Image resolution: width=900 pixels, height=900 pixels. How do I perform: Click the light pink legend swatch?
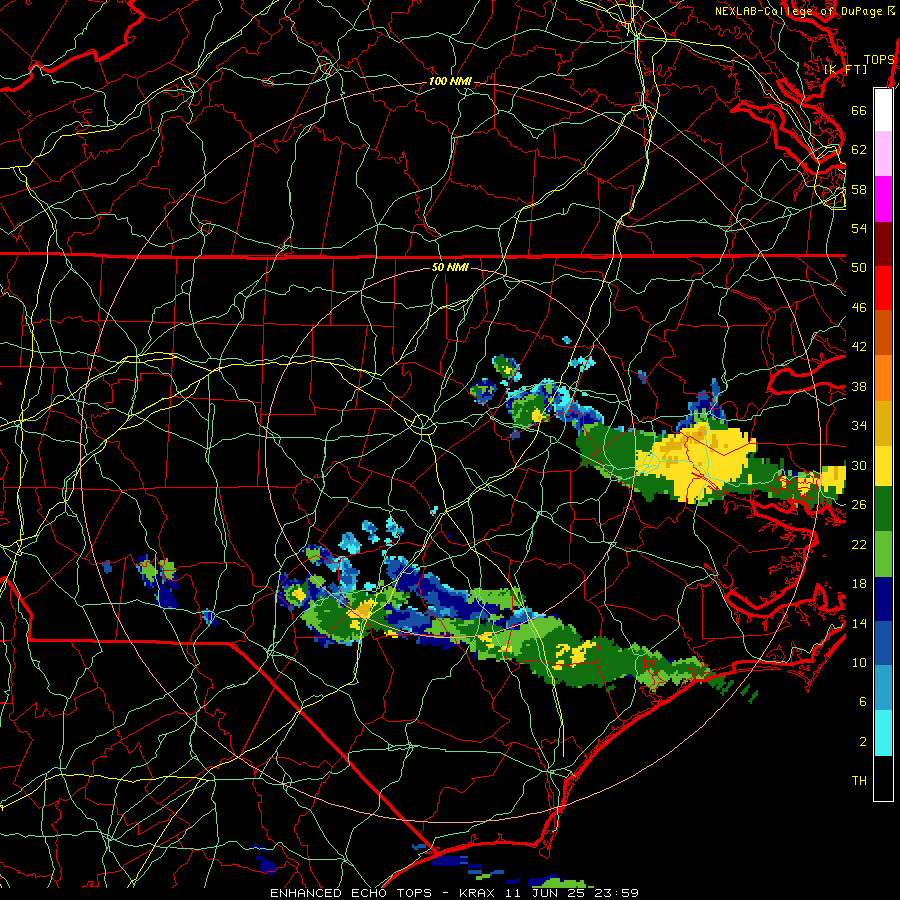883,154
